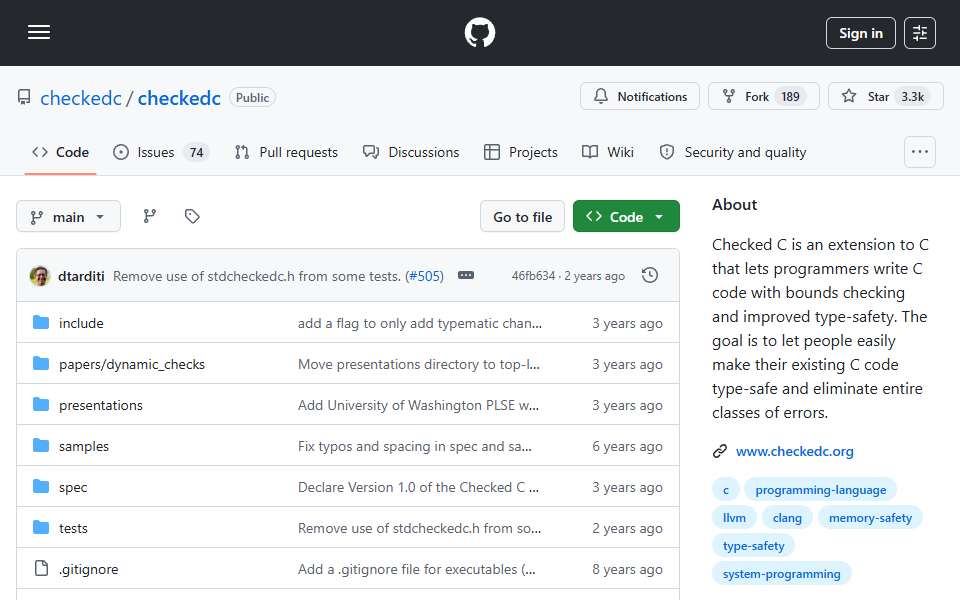Click the Notifications bell button
The image size is (960, 600).
click(x=640, y=97)
